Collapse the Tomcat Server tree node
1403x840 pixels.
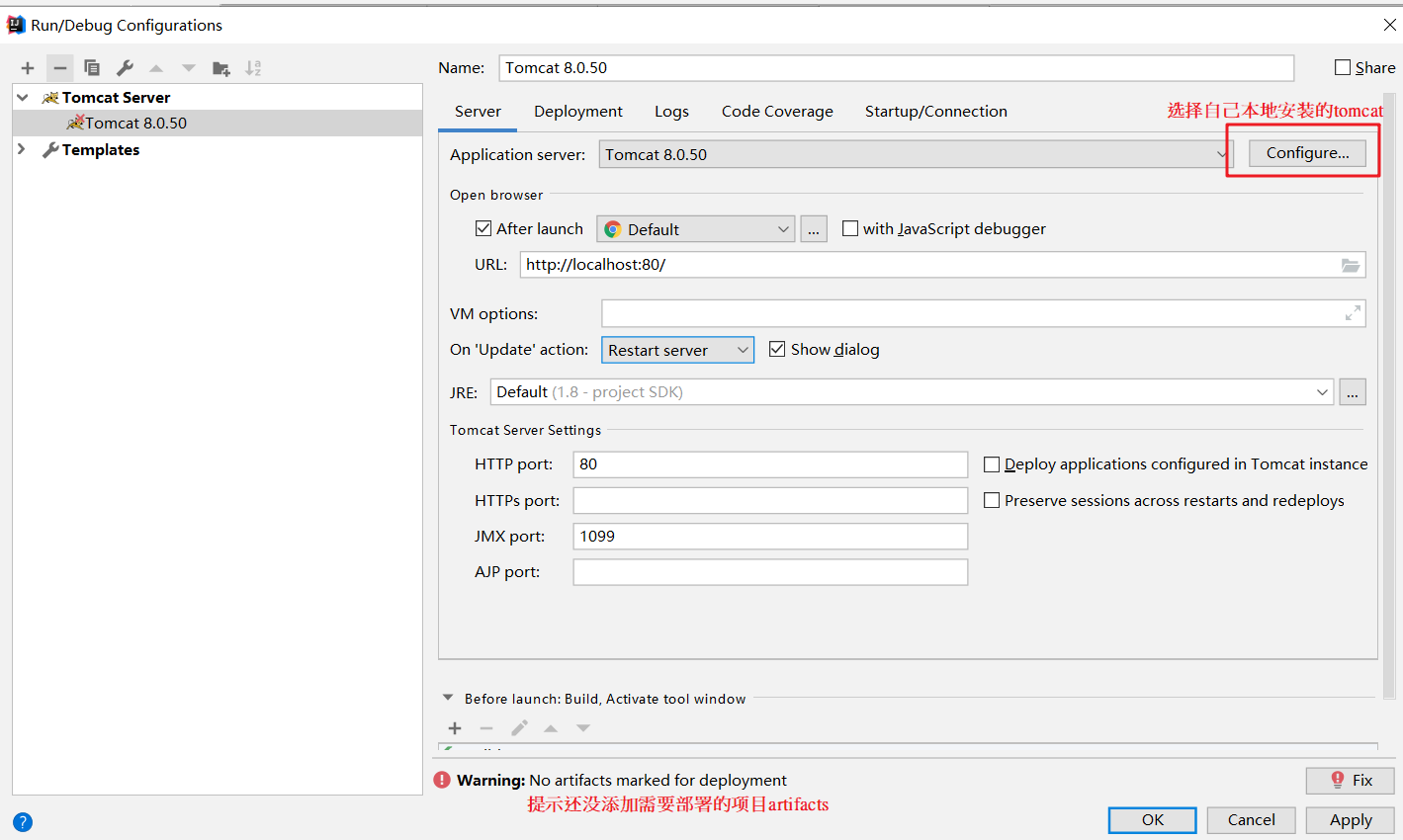click(x=22, y=97)
